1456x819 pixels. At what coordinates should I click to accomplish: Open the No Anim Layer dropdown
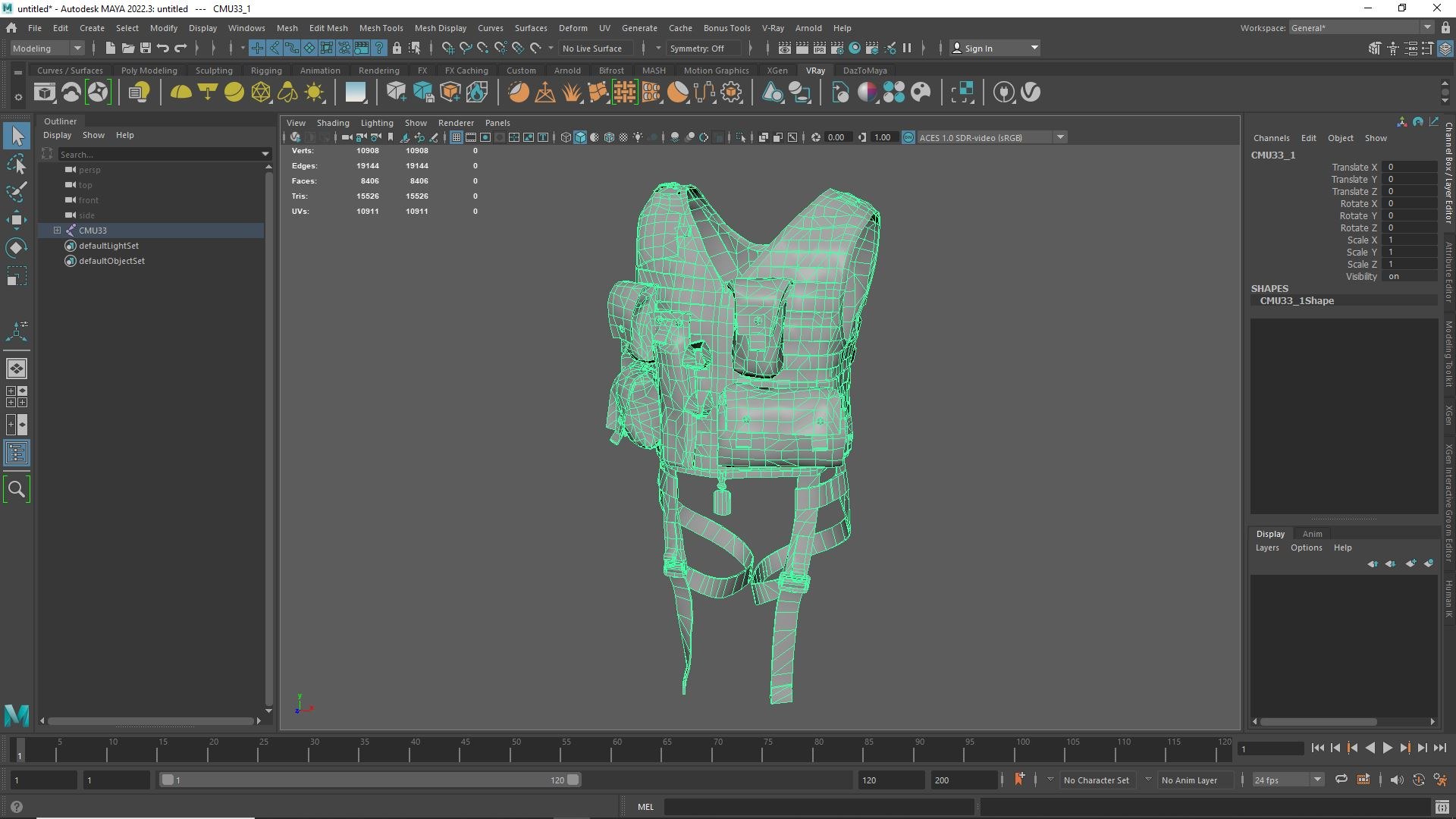pos(1195,780)
